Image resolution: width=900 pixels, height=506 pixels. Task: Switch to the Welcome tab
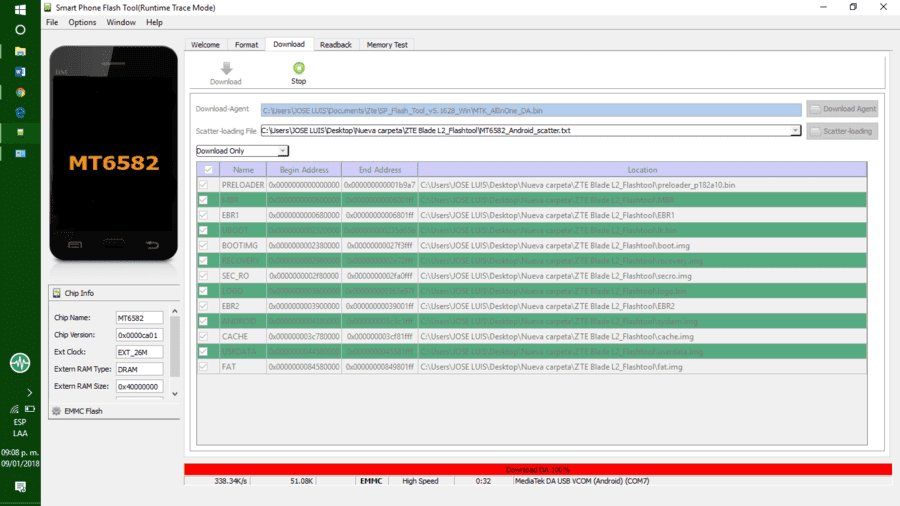[x=205, y=45]
